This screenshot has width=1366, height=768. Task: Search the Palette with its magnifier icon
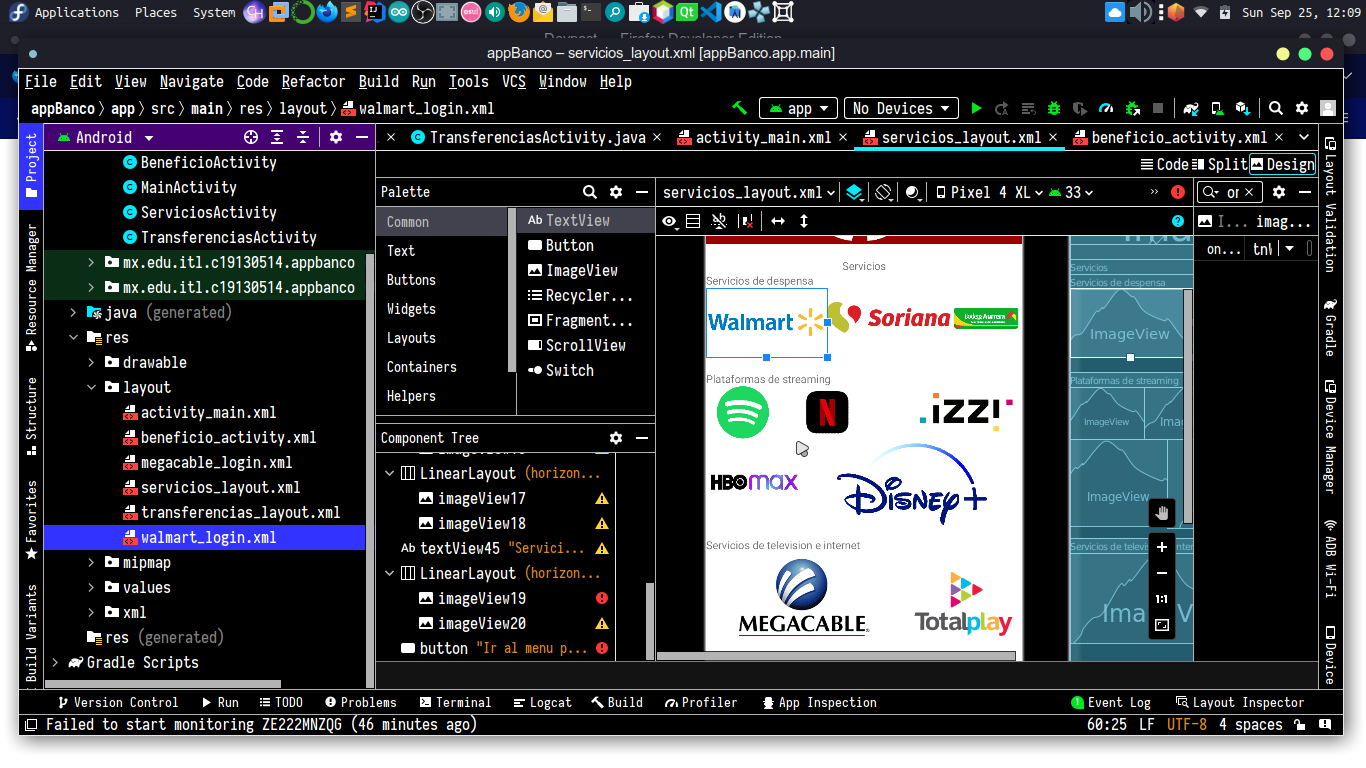[590, 192]
